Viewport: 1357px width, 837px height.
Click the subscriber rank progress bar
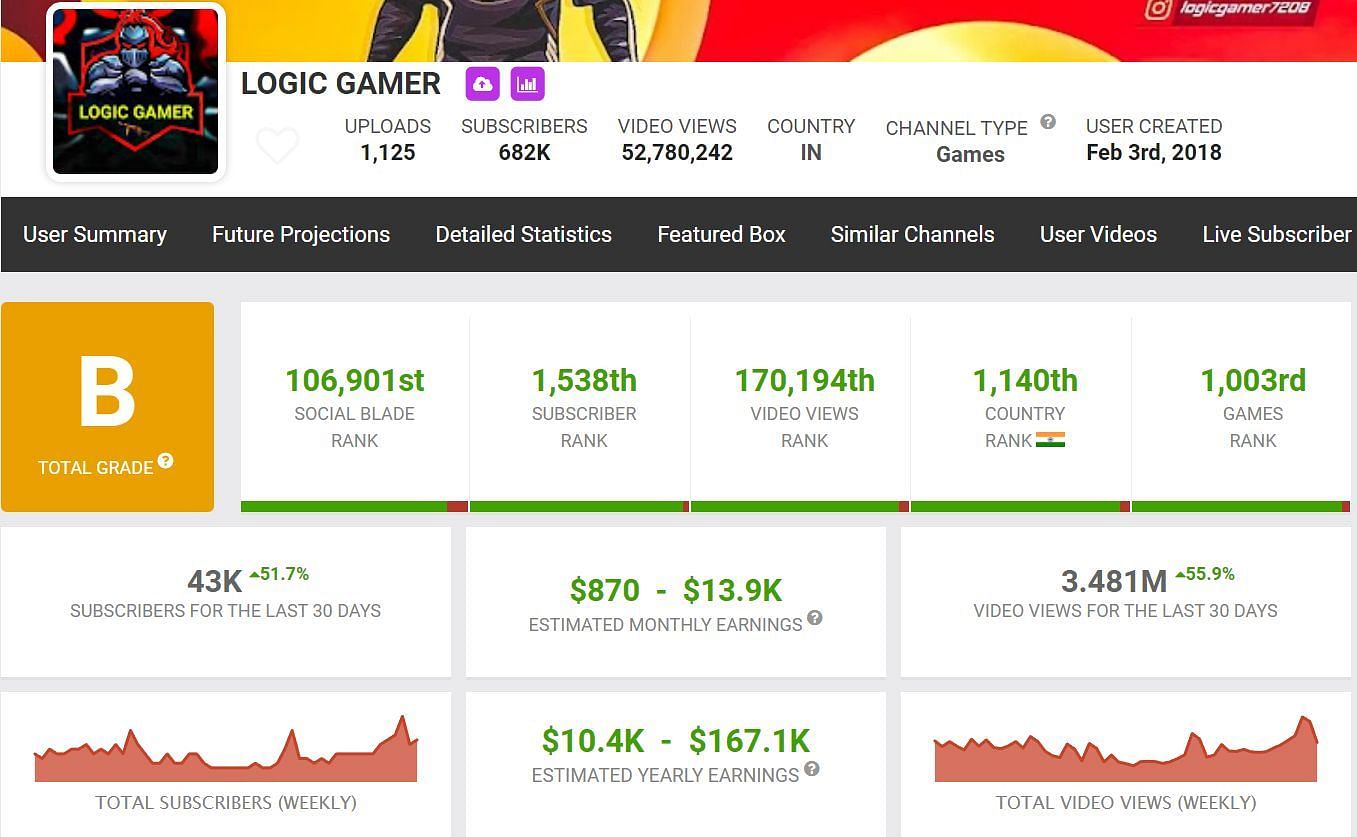click(x=579, y=507)
